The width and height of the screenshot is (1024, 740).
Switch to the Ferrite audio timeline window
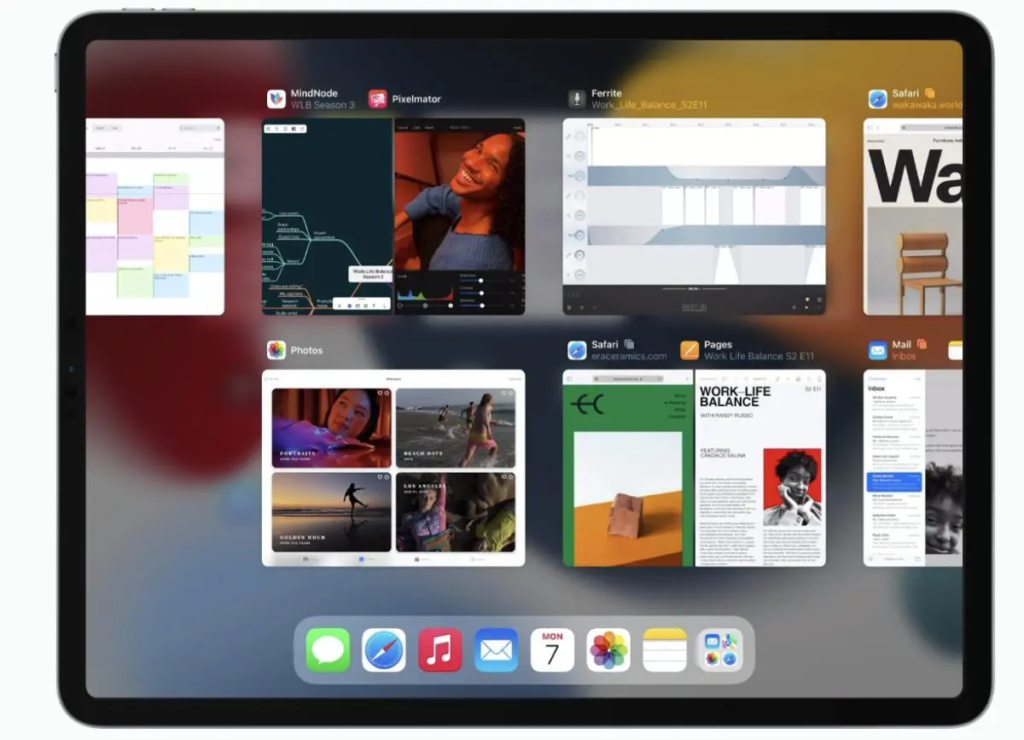[x=694, y=216]
